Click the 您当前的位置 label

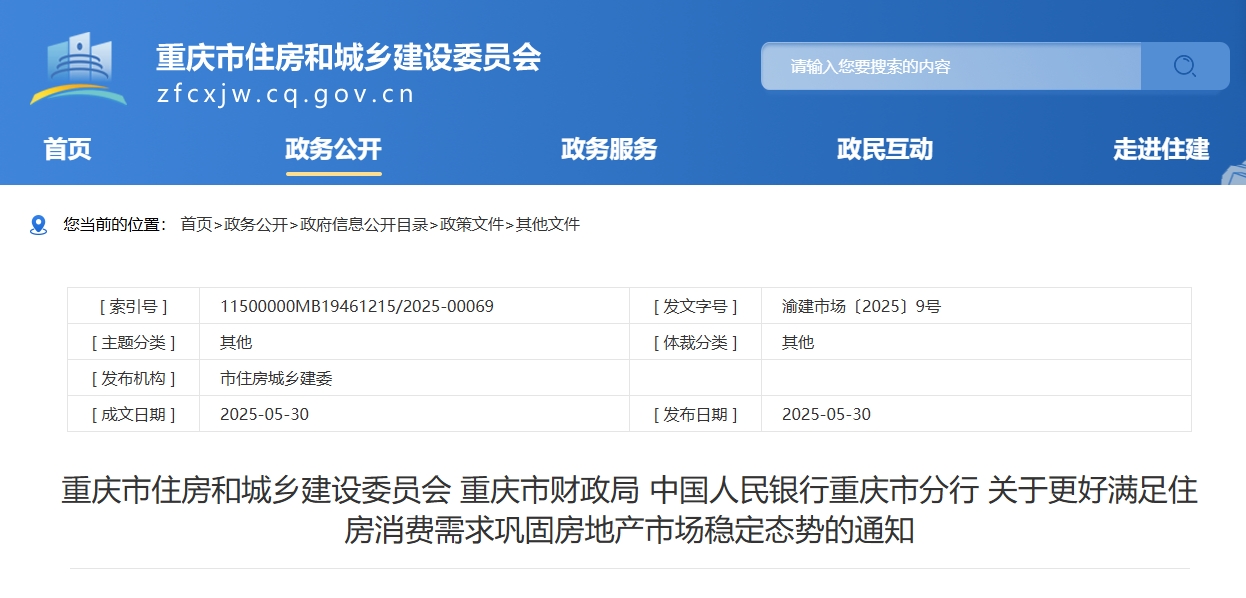coord(115,225)
